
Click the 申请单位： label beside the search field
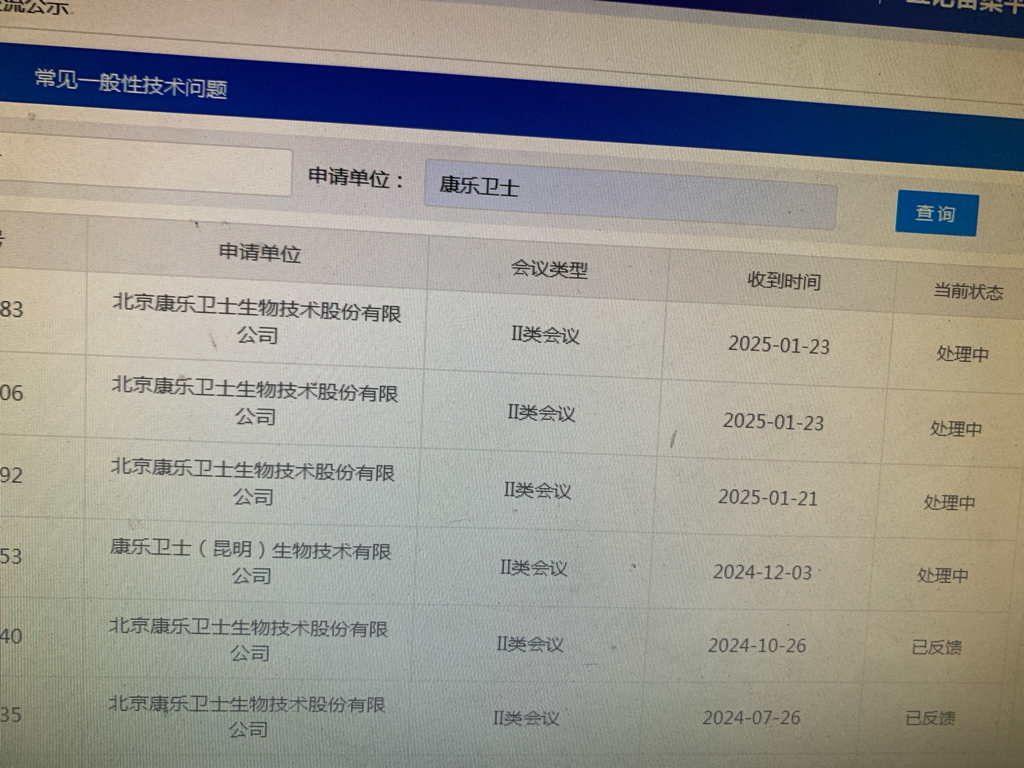356,178
